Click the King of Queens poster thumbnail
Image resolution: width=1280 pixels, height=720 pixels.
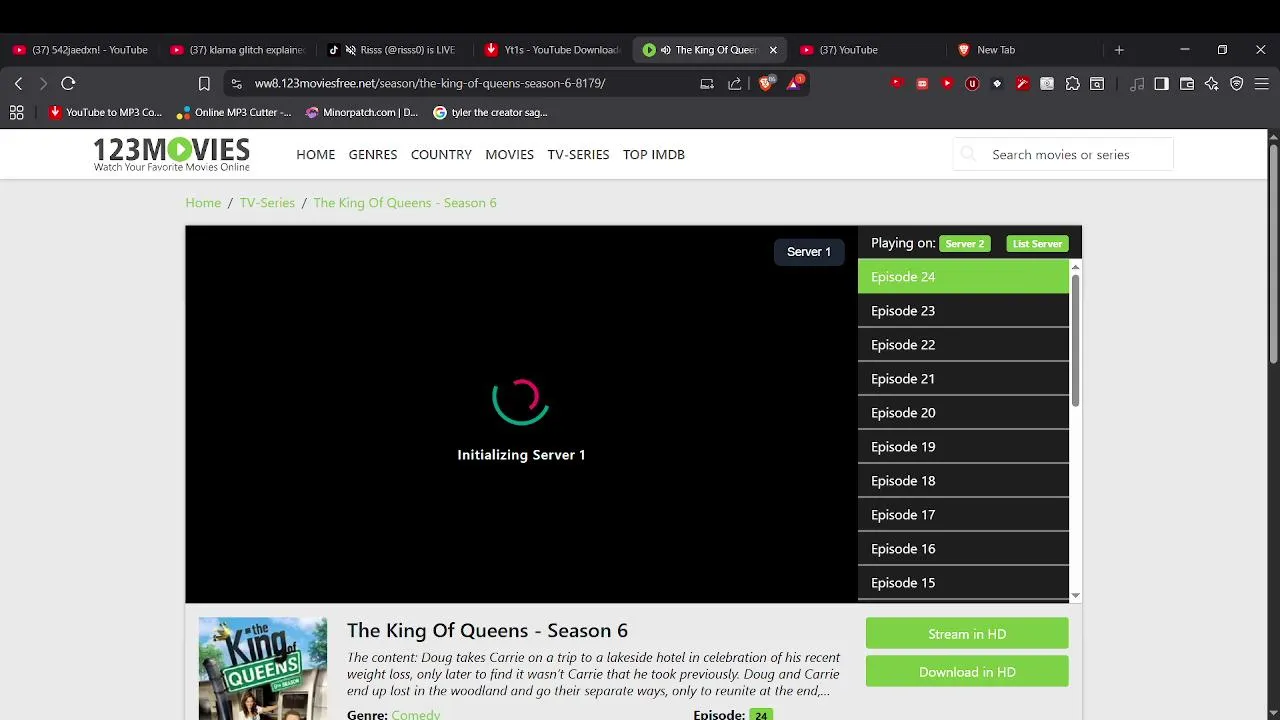point(263,668)
